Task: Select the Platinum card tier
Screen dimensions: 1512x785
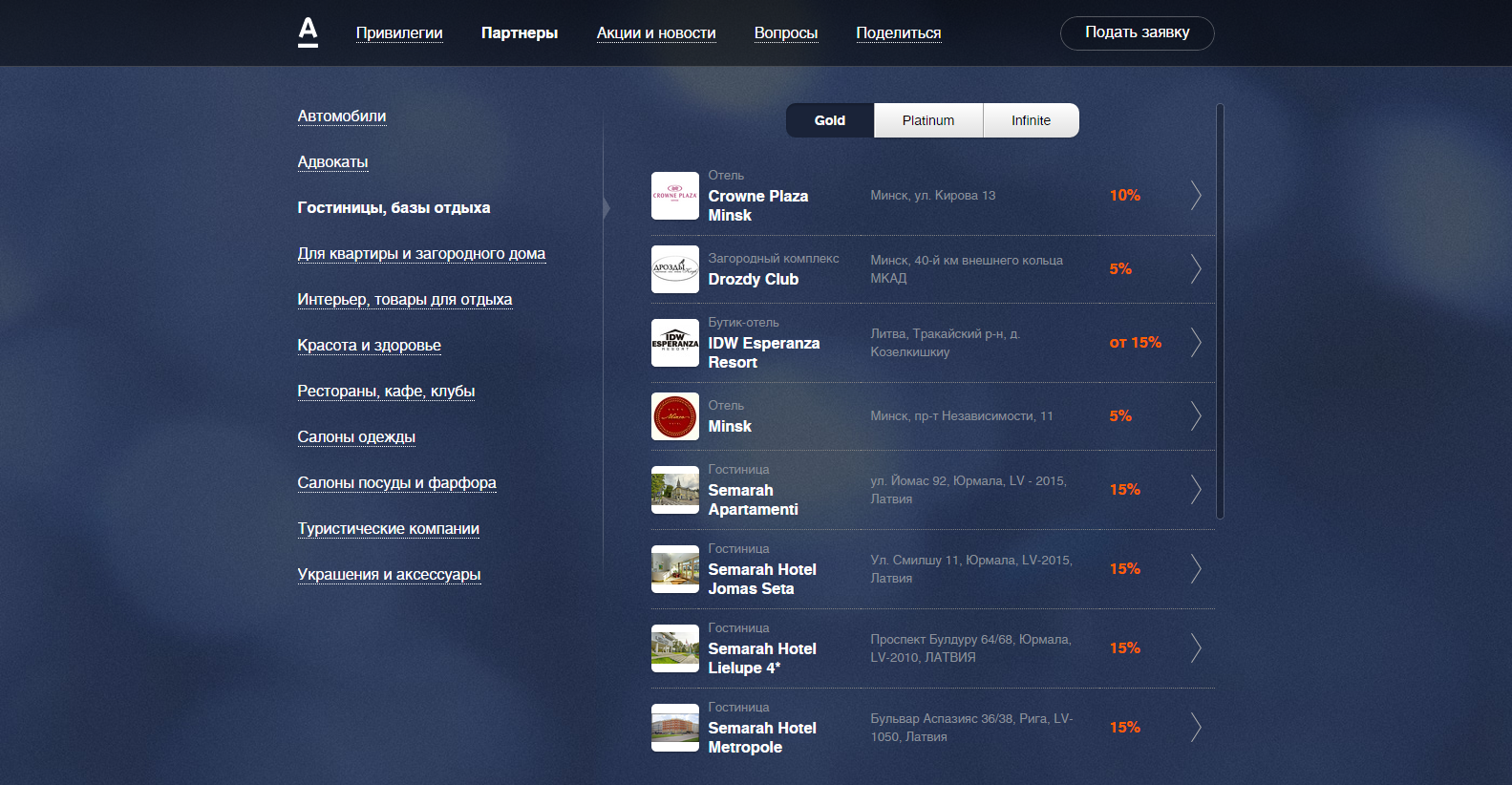Action: 927,120
